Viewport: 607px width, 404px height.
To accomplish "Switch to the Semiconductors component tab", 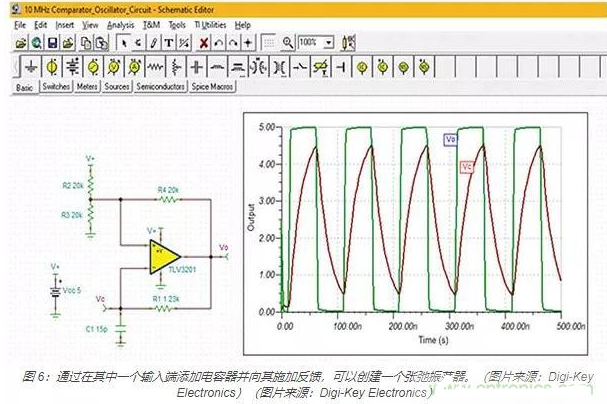I will (160, 86).
